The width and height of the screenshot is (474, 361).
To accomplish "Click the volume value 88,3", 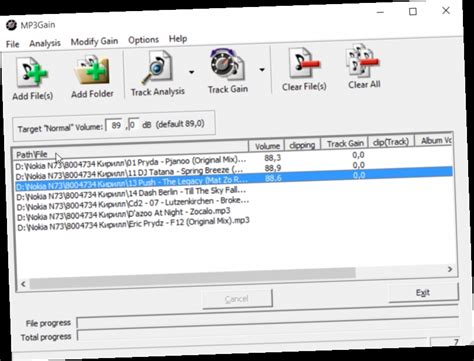I will click(x=273, y=158).
